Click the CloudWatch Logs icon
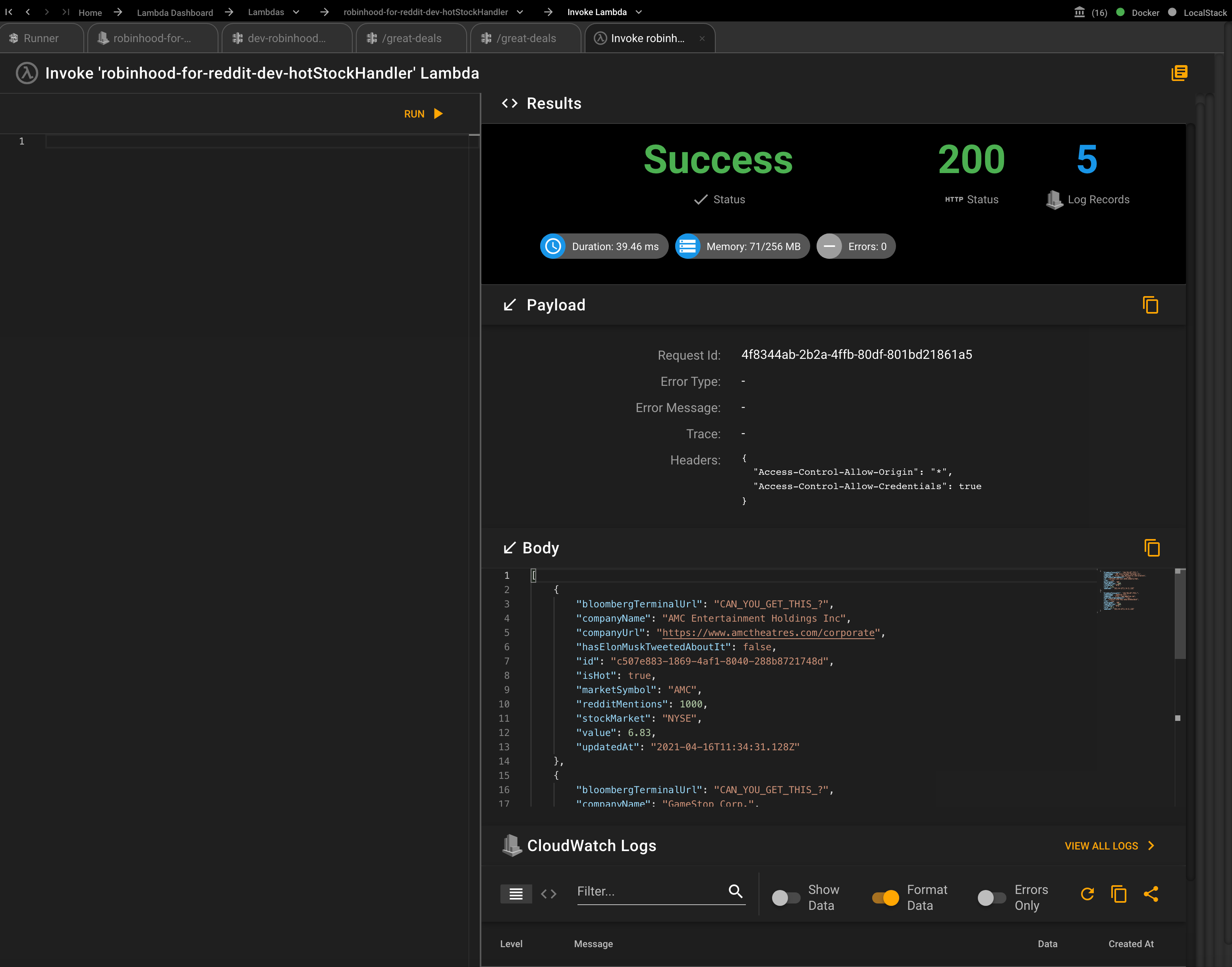 tap(512, 845)
